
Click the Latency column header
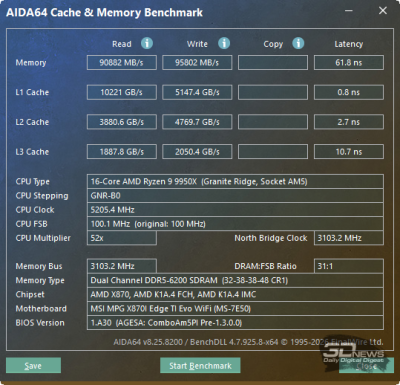tap(349, 44)
